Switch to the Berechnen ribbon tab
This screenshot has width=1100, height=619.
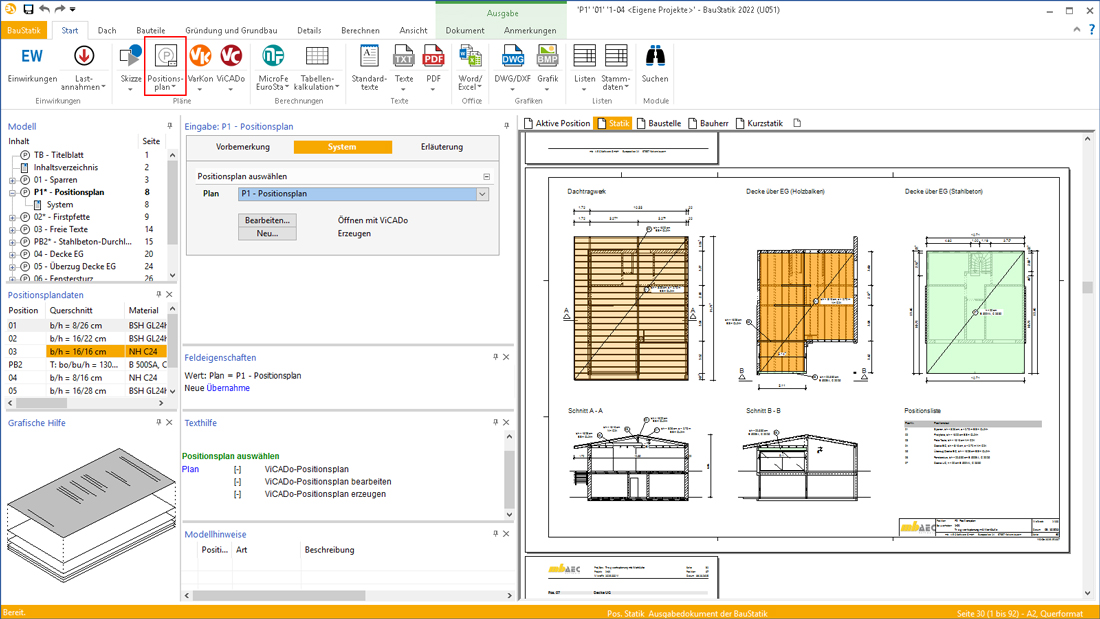point(360,30)
